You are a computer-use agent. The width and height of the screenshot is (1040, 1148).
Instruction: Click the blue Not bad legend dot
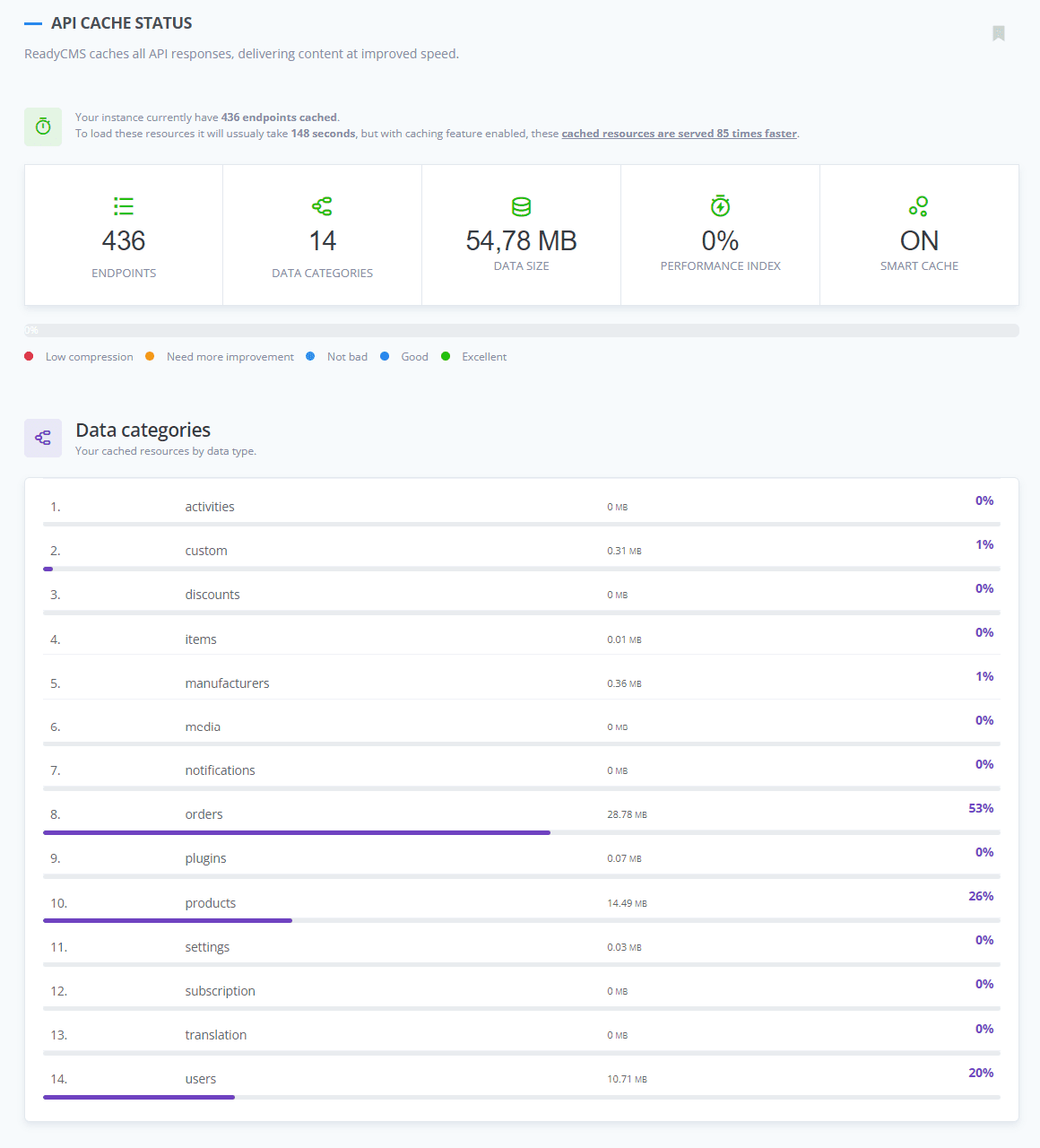[310, 356]
